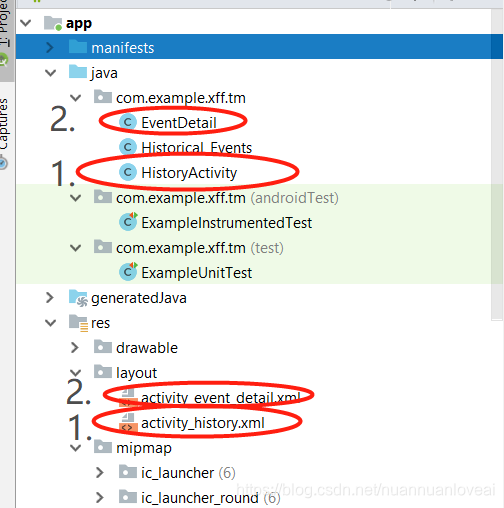
Task: Select the ExampleInstrumentedTest class
Action: pyautogui.click(x=227, y=223)
